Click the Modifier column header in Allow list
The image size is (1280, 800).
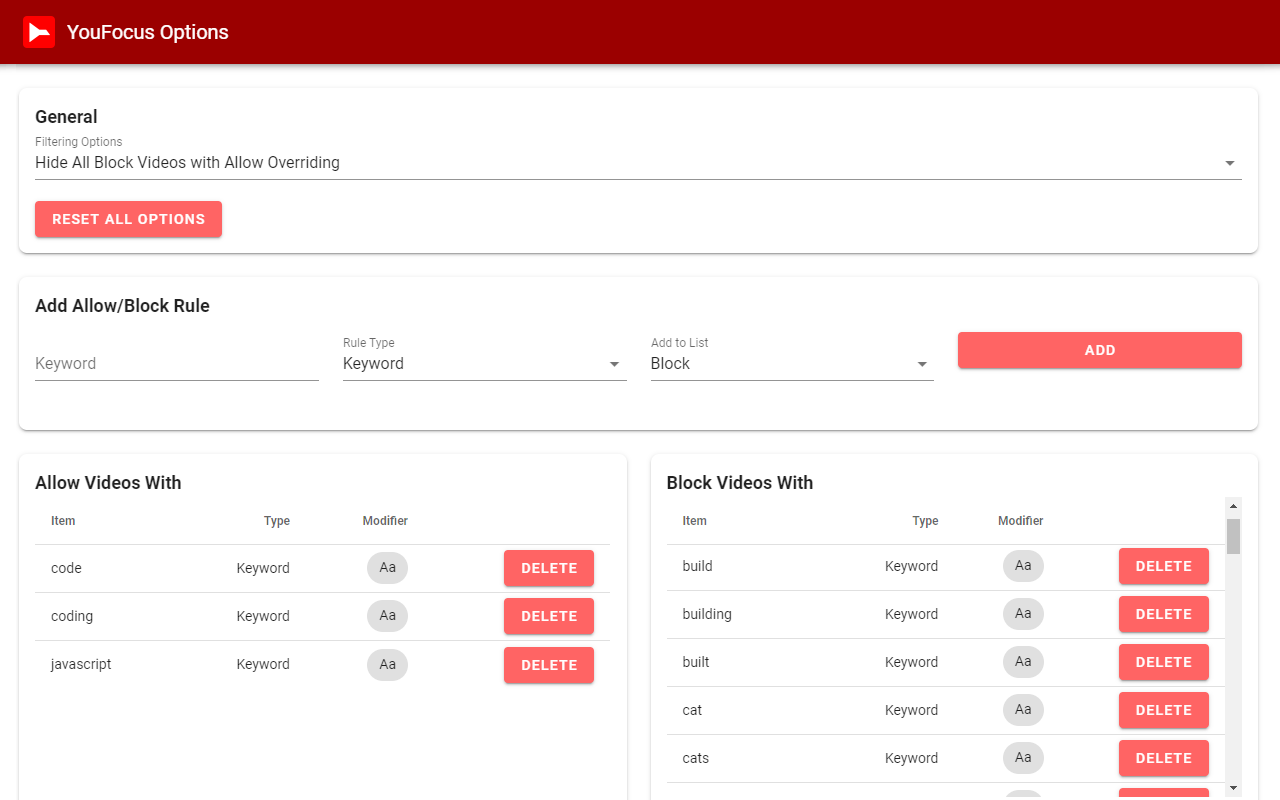(385, 521)
